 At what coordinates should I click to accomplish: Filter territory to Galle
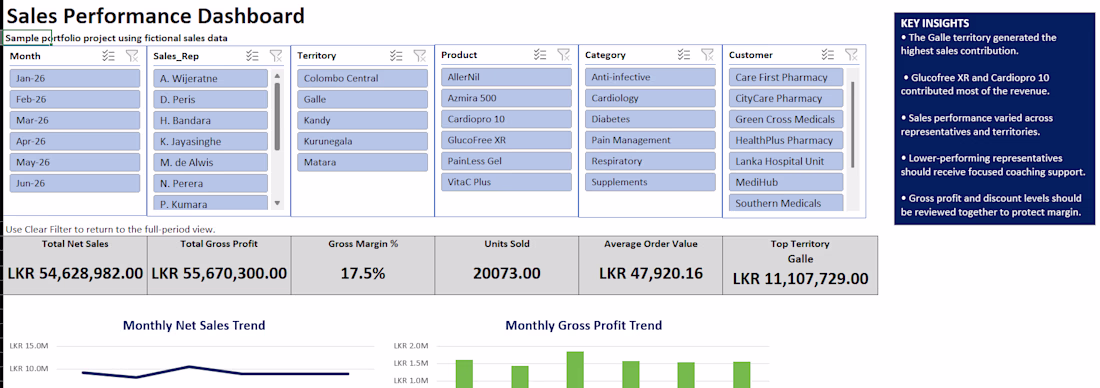pos(363,100)
